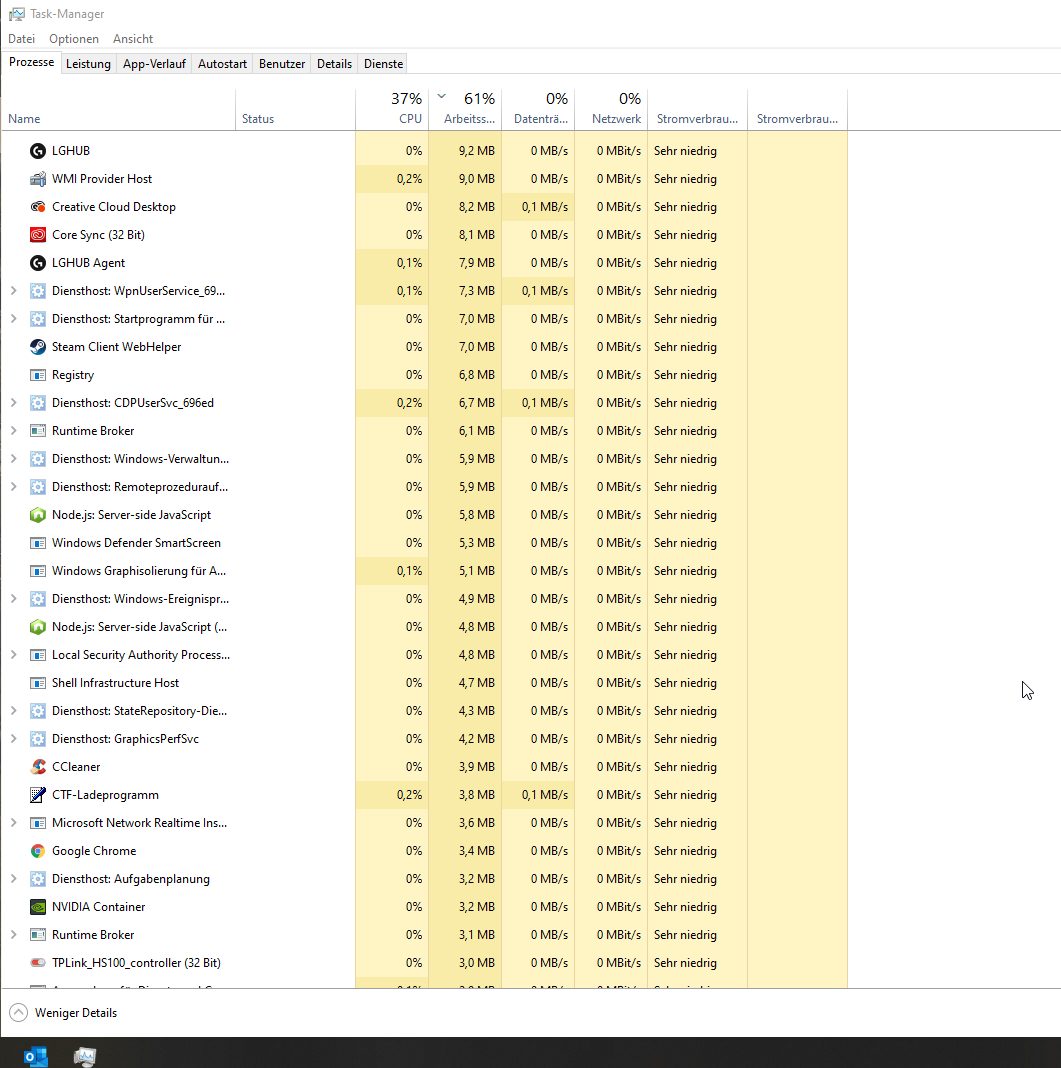Open the Ansicht menu
The width and height of the screenshot is (1061, 1068).
(133, 39)
